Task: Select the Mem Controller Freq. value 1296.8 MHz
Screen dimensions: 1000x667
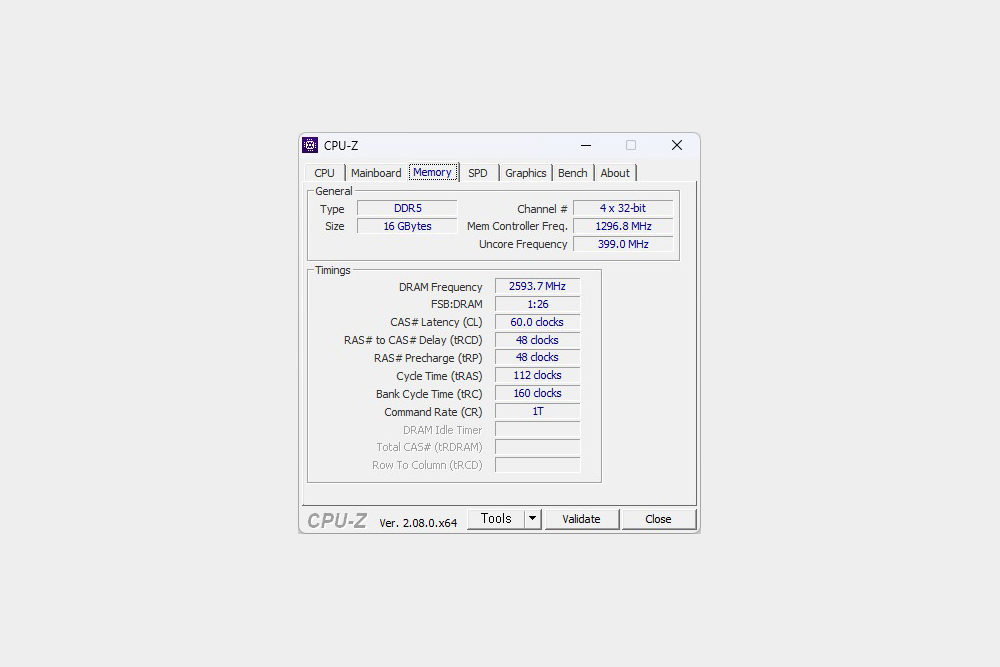Action: (622, 226)
